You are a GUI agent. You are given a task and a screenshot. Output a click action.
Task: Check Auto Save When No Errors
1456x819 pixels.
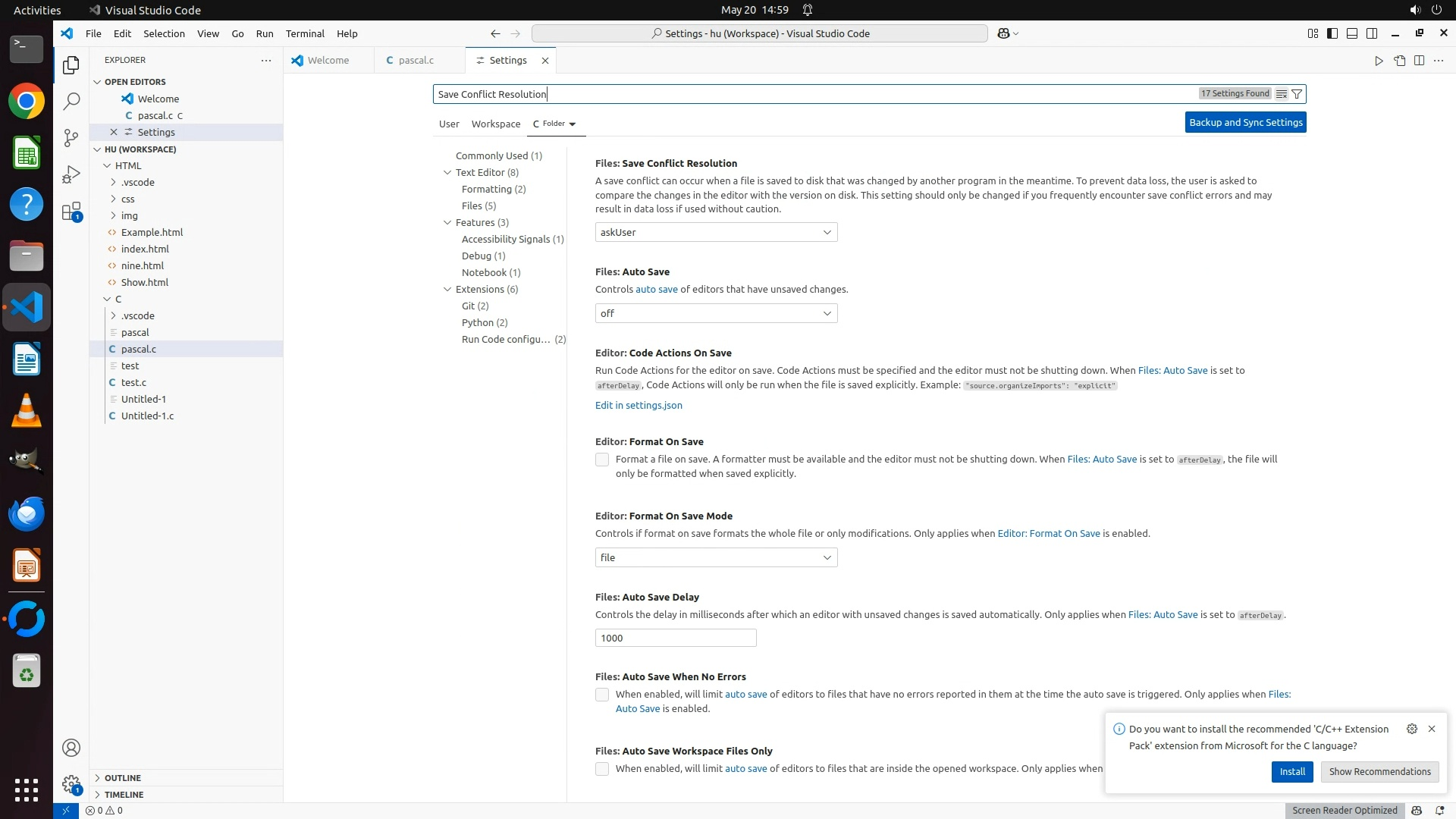(x=602, y=695)
